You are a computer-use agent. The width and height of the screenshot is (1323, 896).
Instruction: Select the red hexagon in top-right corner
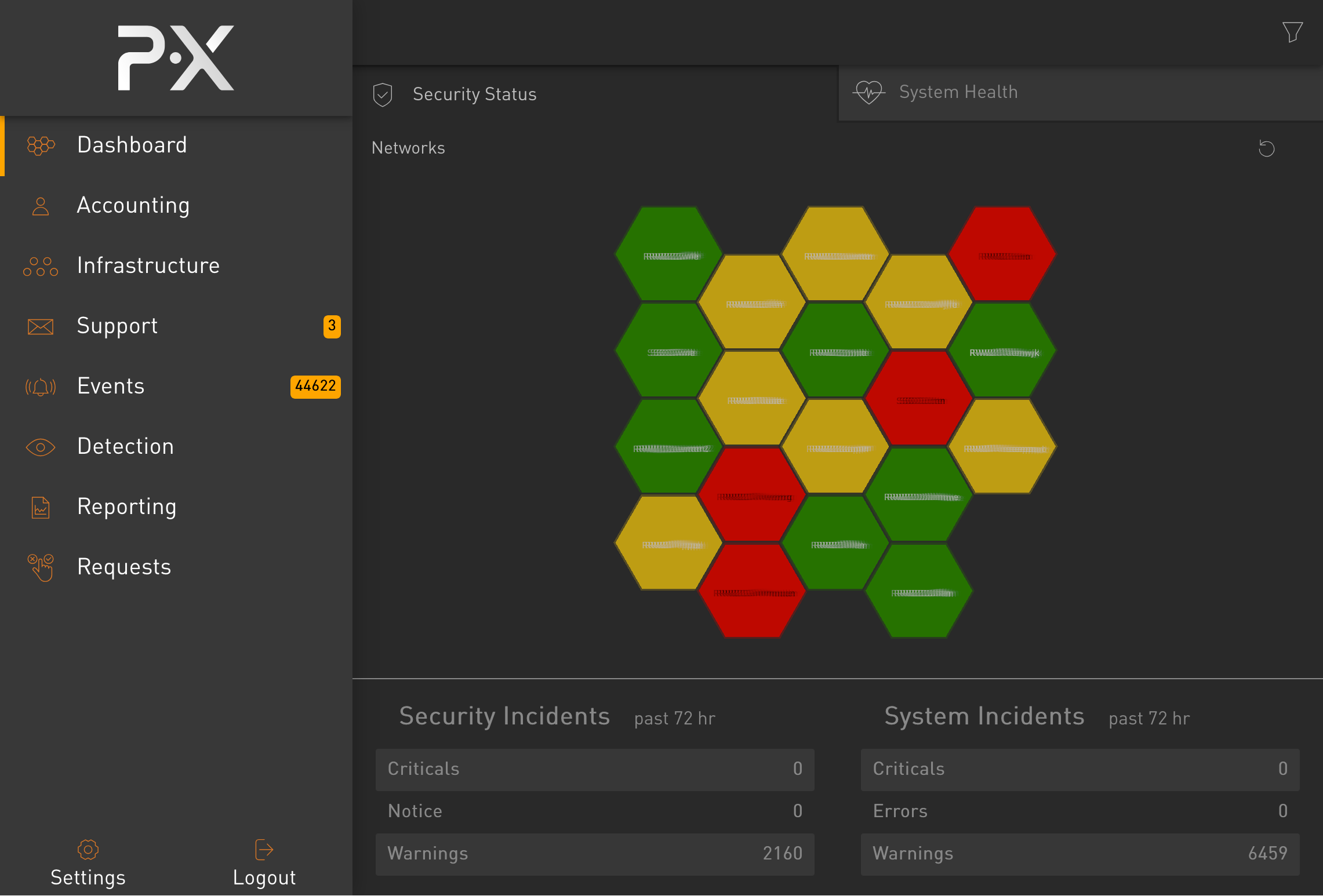pyautogui.click(x=1002, y=254)
